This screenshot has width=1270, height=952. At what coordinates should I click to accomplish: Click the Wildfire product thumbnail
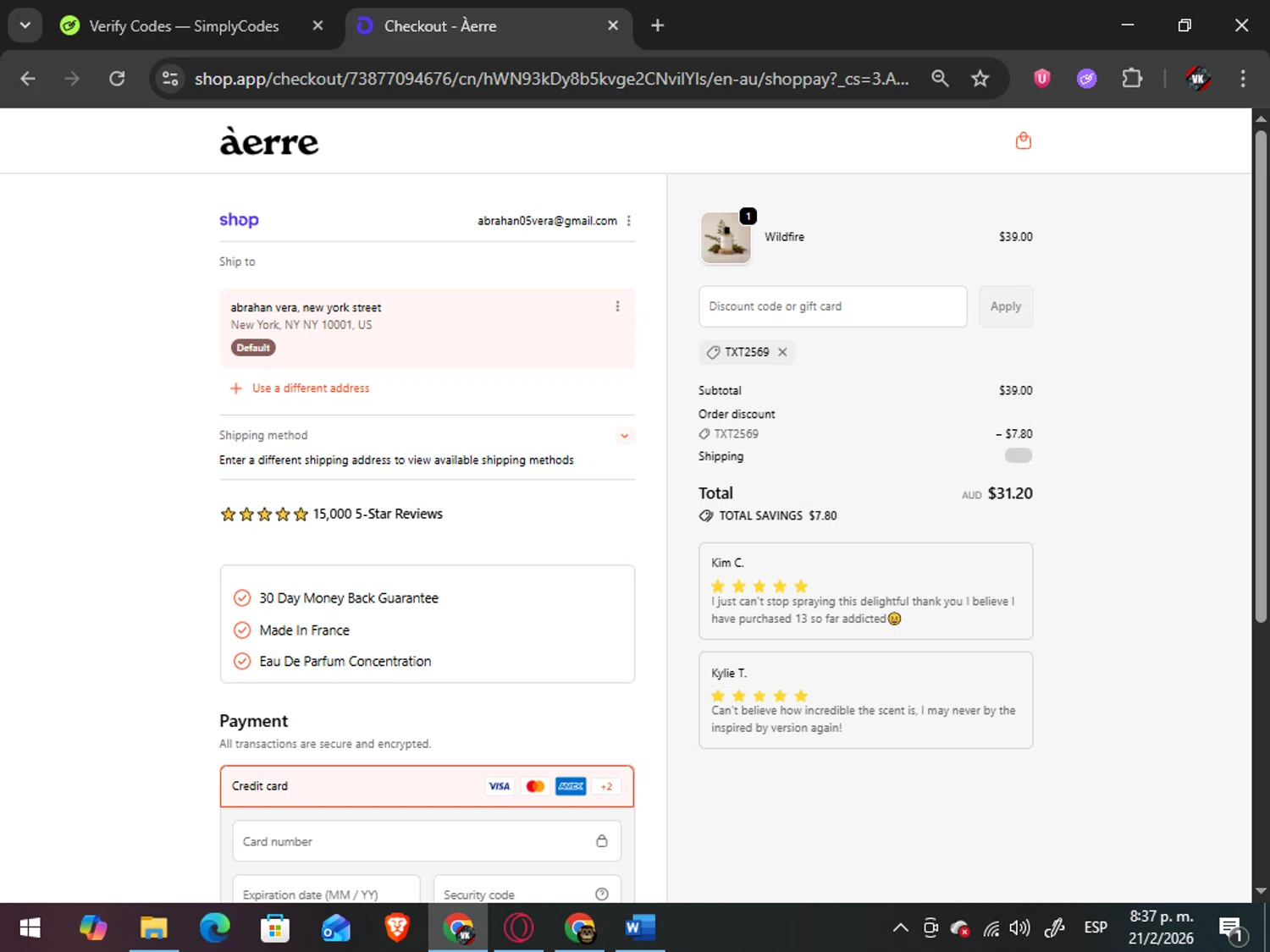pyautogui.click(x=726, y=238)
